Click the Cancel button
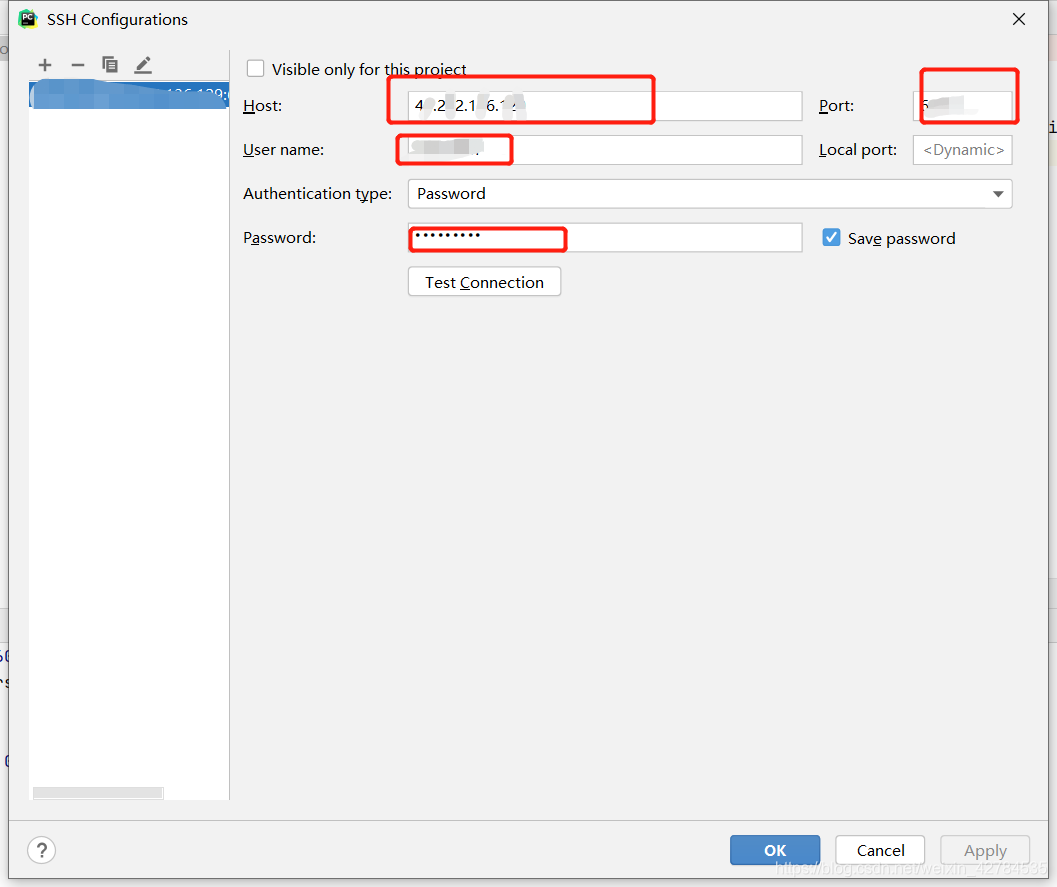The width and height of the screenshot is (1057, 887). (880, 850)
